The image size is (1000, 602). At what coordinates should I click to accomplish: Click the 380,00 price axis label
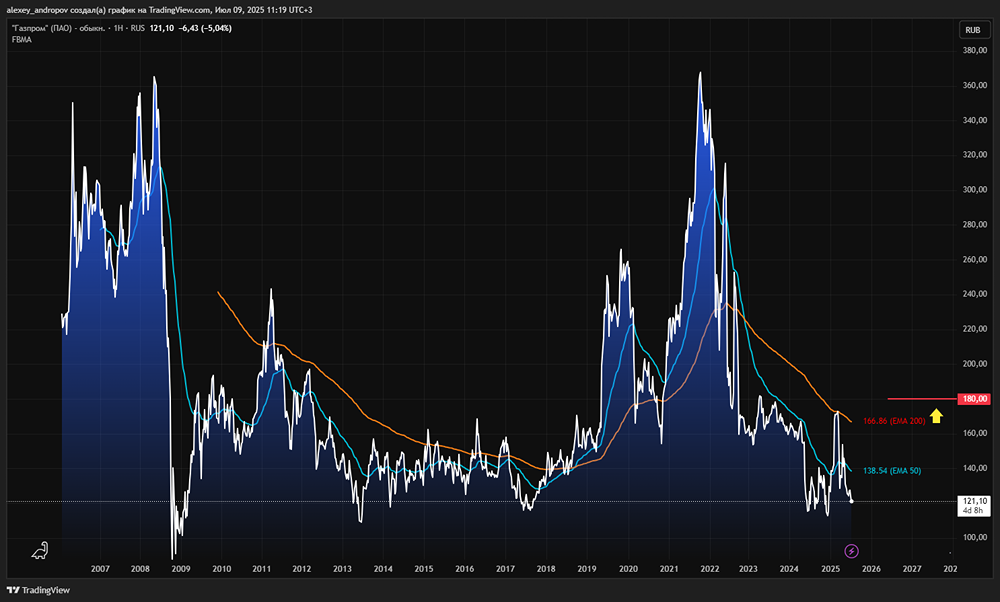974,50
